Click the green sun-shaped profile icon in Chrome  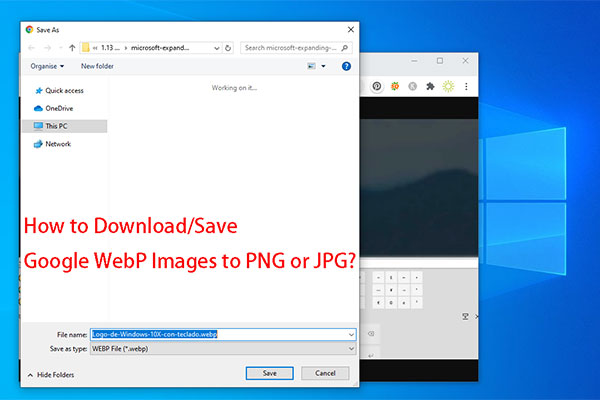pyautogui.click(x=448, y=87)
